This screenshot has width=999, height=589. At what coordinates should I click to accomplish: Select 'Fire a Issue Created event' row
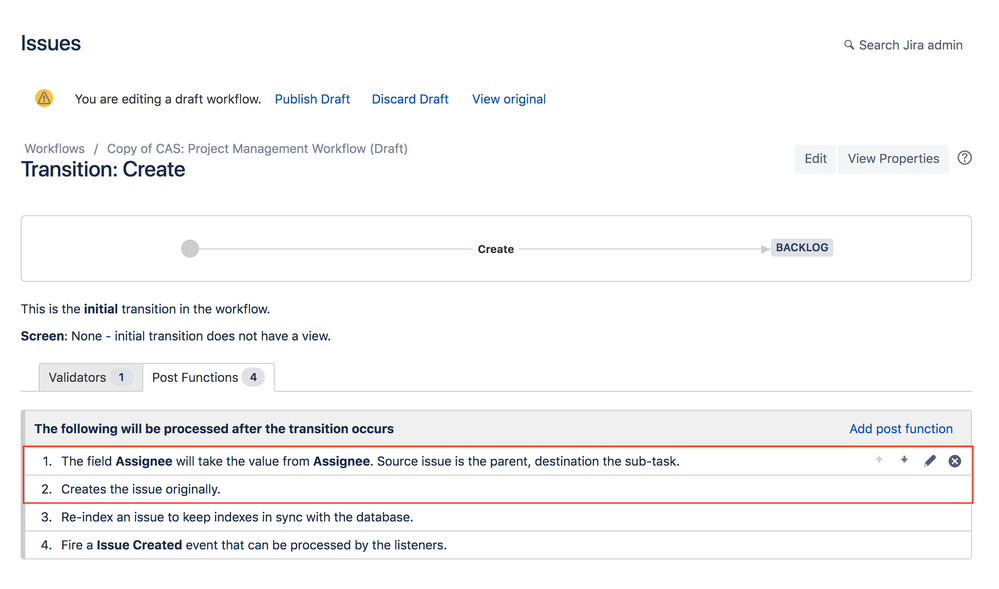point(498,545)
